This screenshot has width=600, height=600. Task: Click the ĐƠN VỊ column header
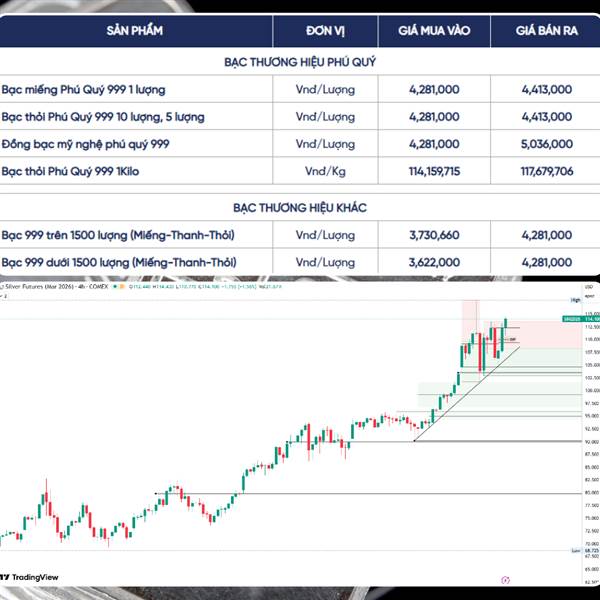[325, 31]
